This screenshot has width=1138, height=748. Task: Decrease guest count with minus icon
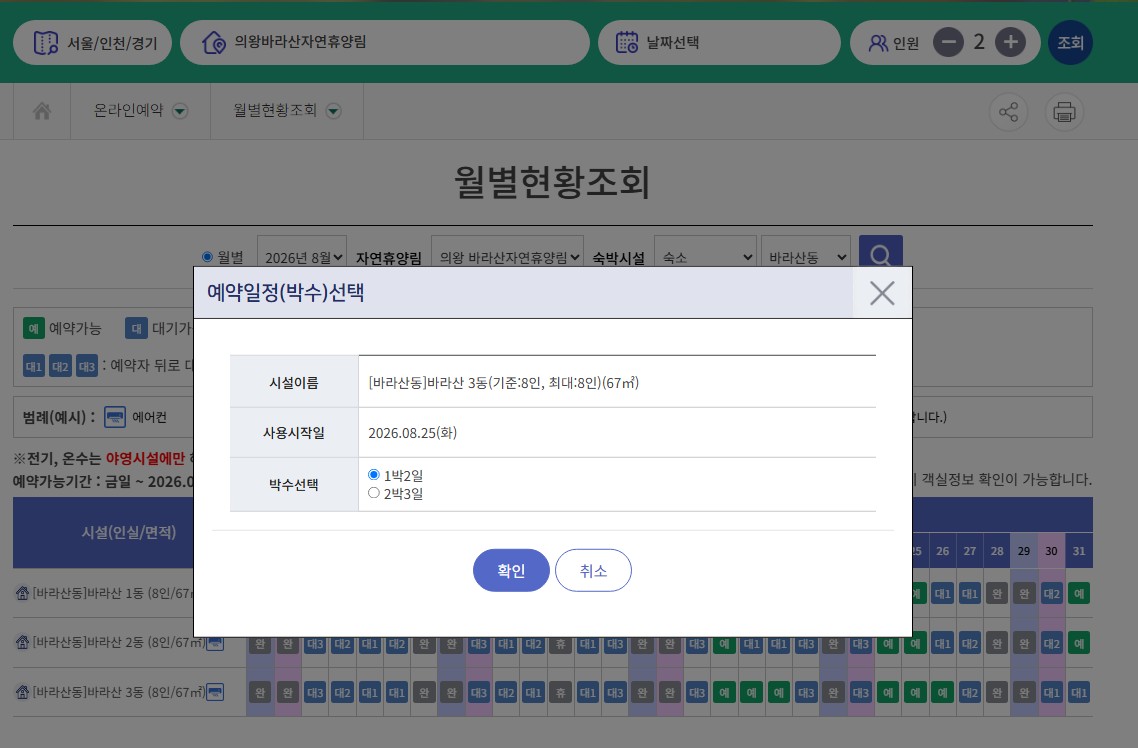click(x=948, y=42)
